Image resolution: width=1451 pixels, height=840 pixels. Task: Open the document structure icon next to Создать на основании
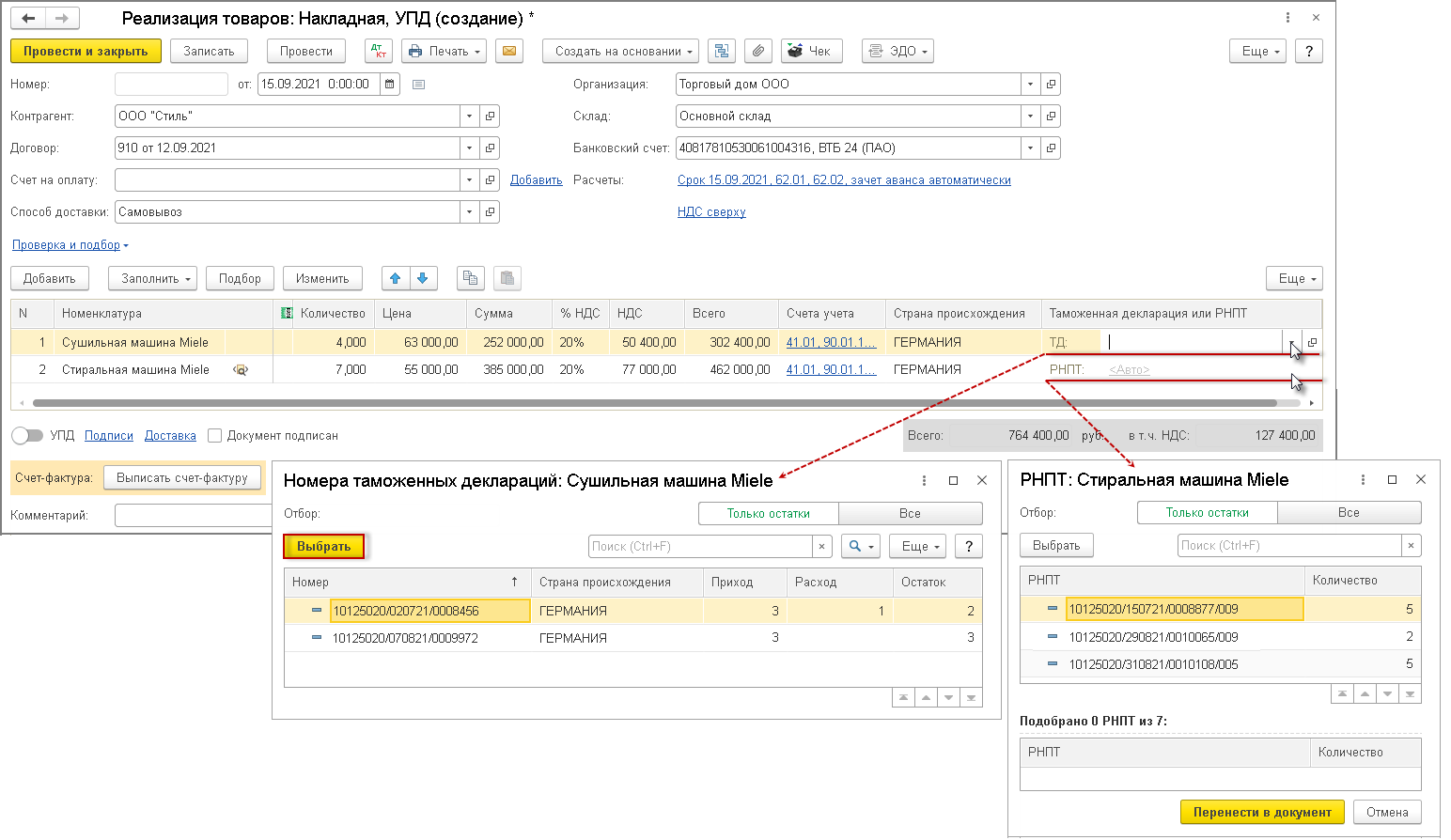coord(722,51)
